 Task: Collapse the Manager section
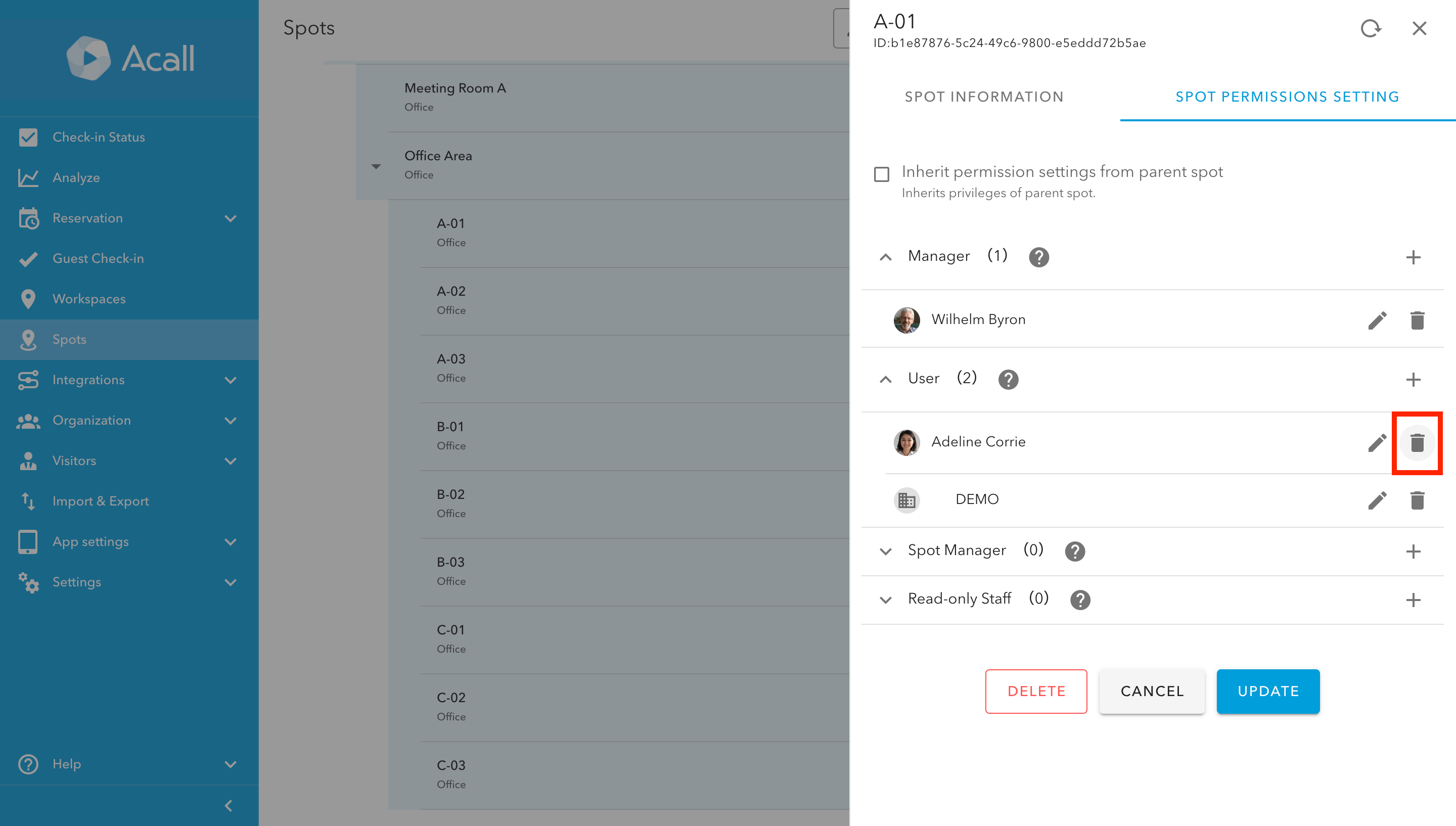[x=885, y=257]
